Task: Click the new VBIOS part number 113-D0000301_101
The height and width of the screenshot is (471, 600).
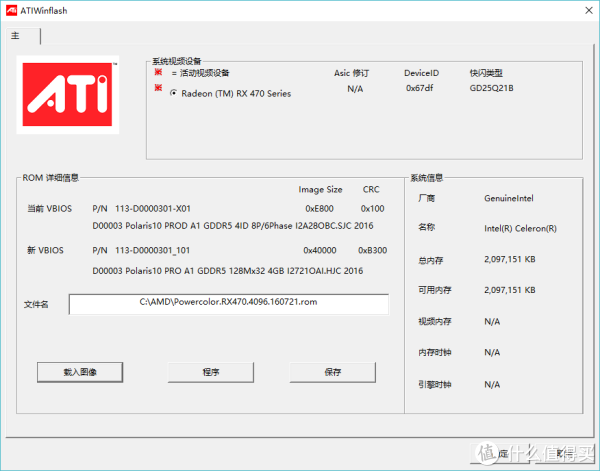Action: click(152, 250)
